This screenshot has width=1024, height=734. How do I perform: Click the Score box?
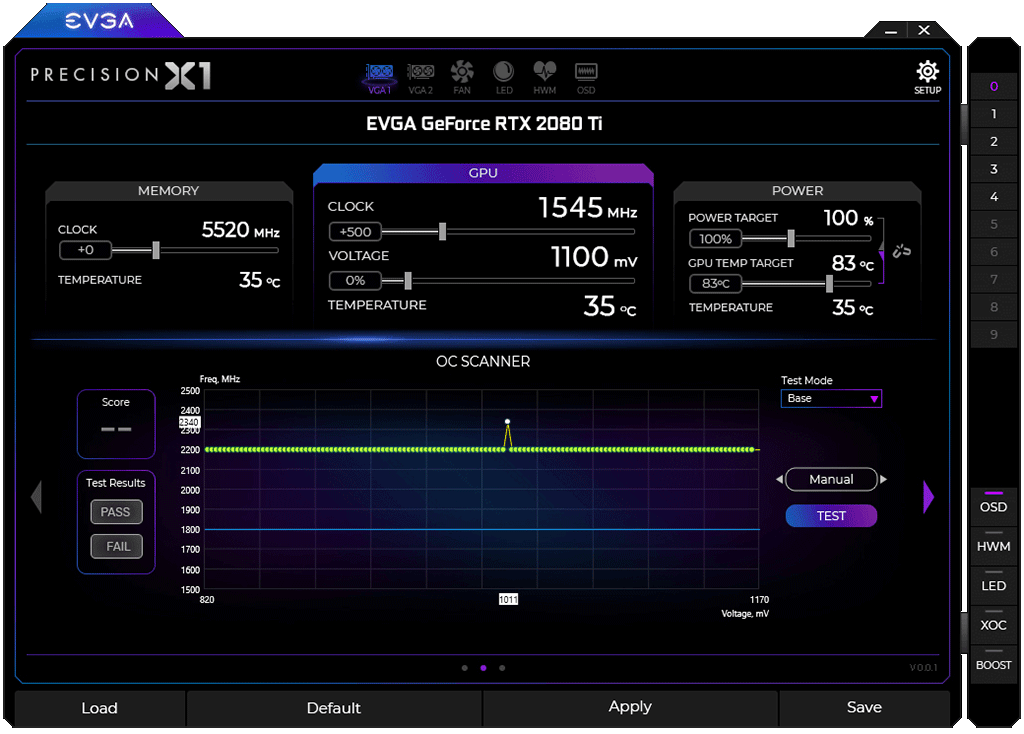[116, 424]
